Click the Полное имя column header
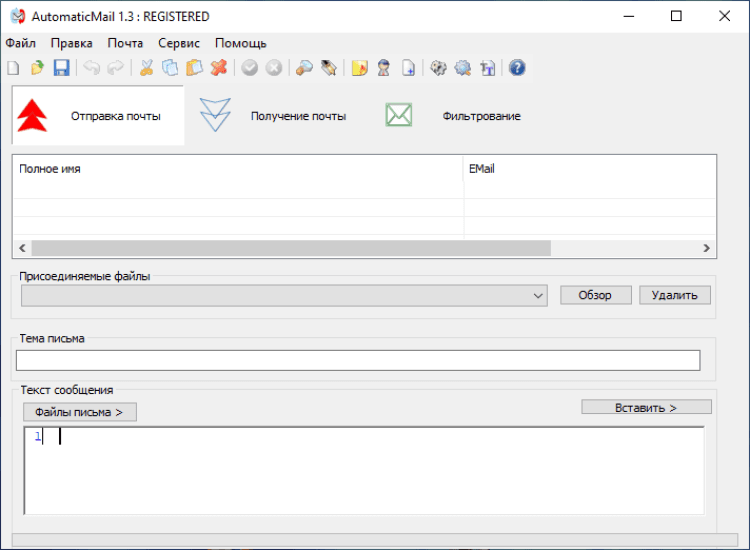 coord(238,169)
